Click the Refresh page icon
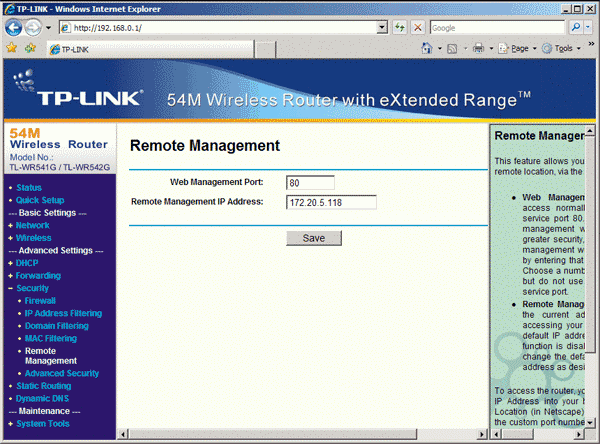Image resolution: width=600 pixels, height=444 pixels. pos(400,28)
